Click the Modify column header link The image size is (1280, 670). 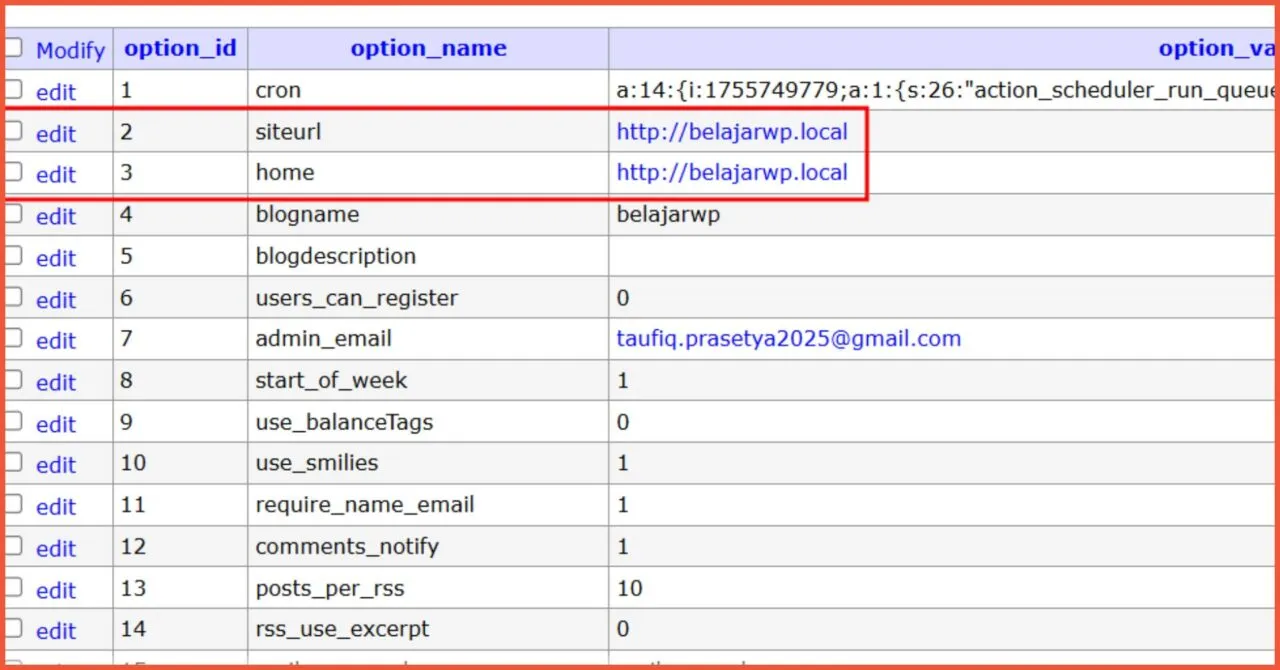(x=70, y=49)
